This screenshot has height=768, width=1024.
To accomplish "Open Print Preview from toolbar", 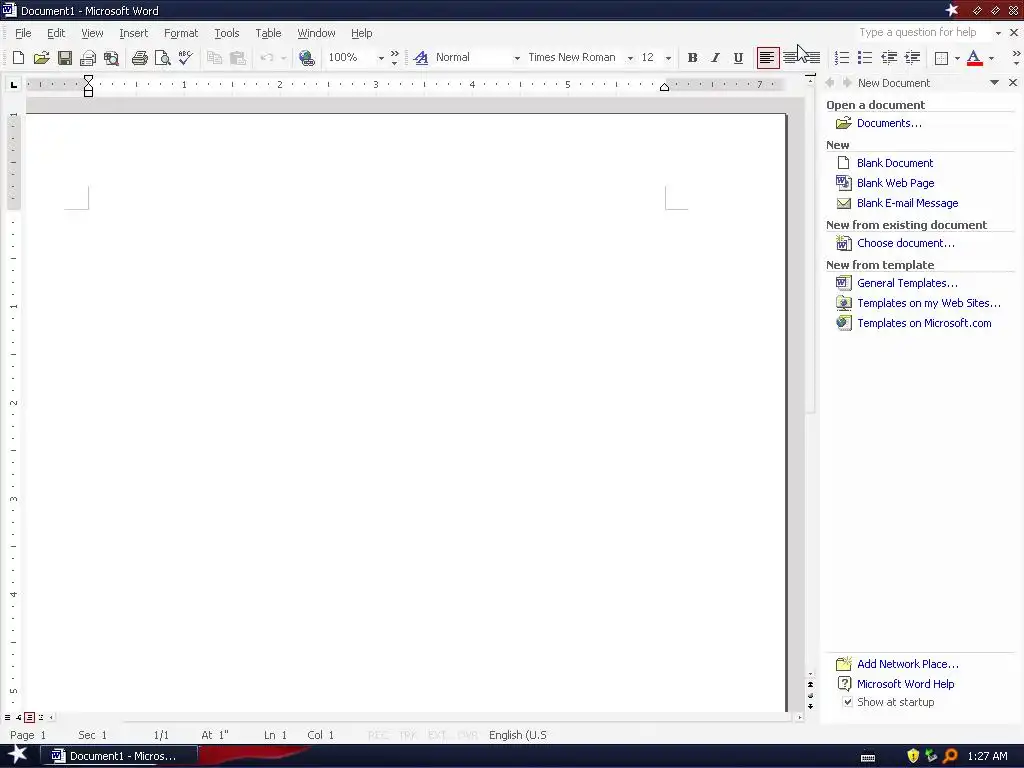I will [x=162, y=57].
